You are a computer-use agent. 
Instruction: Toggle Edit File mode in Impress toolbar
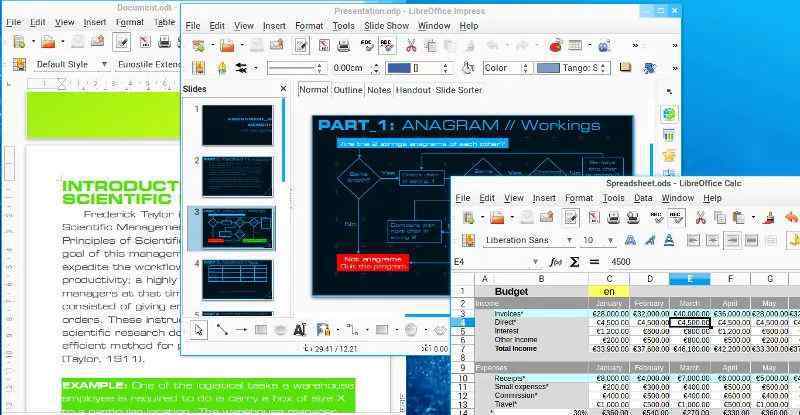(x=299, y=45)
